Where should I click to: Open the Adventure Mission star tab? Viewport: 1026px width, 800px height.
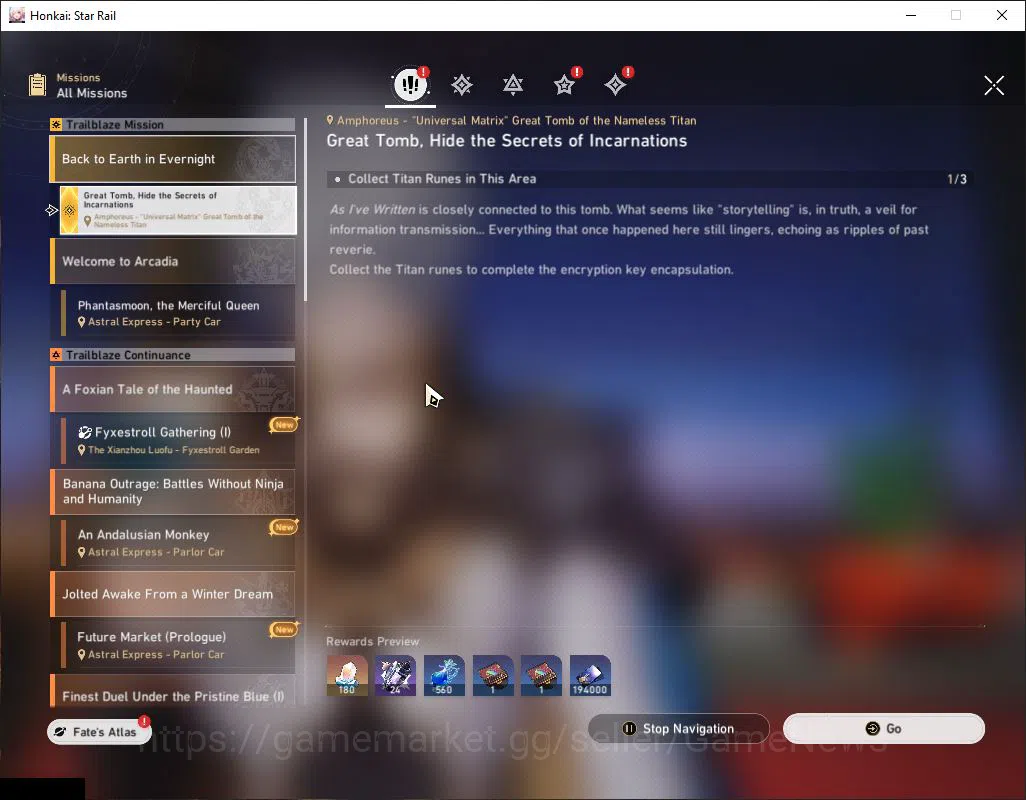[564, 84]
